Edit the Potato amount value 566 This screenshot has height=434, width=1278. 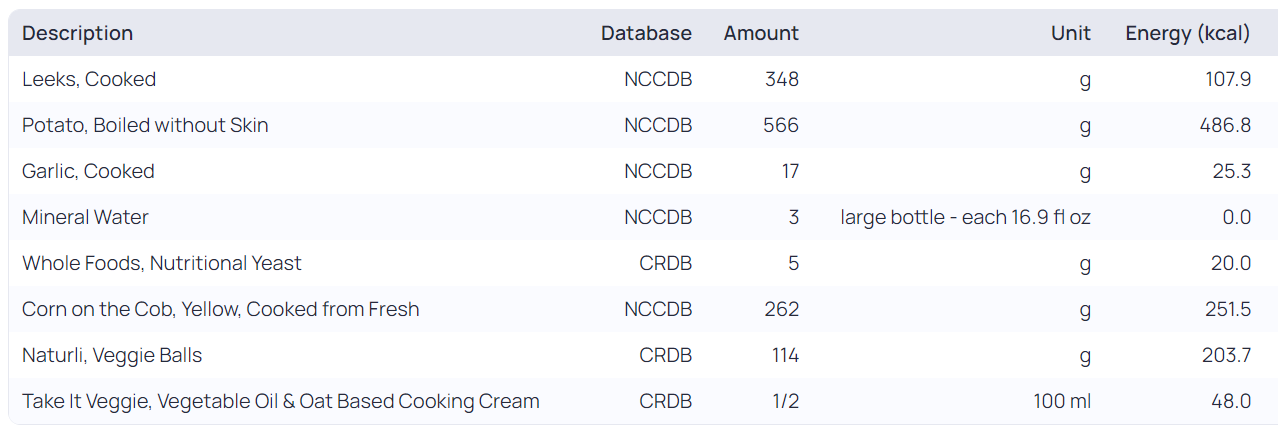pos(781,125)
